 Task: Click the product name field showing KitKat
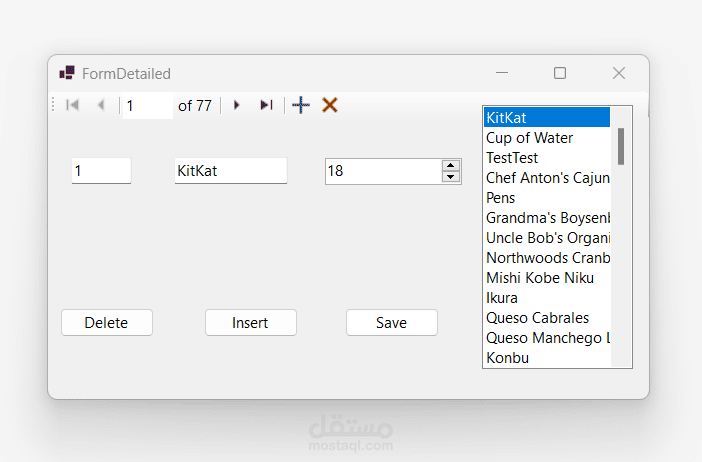[x=230, y=171]
